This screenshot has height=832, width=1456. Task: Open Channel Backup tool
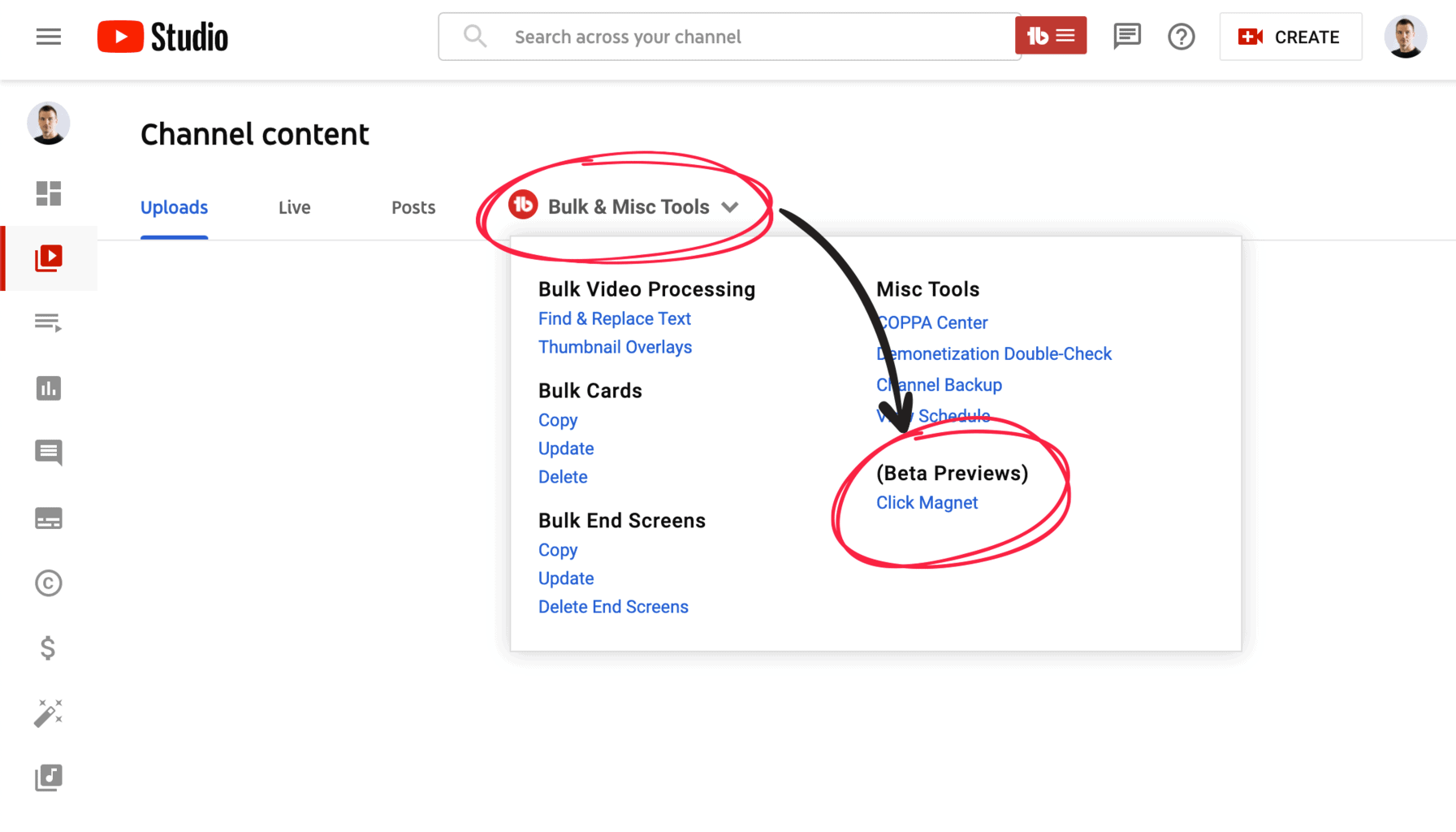pos(939,384)
